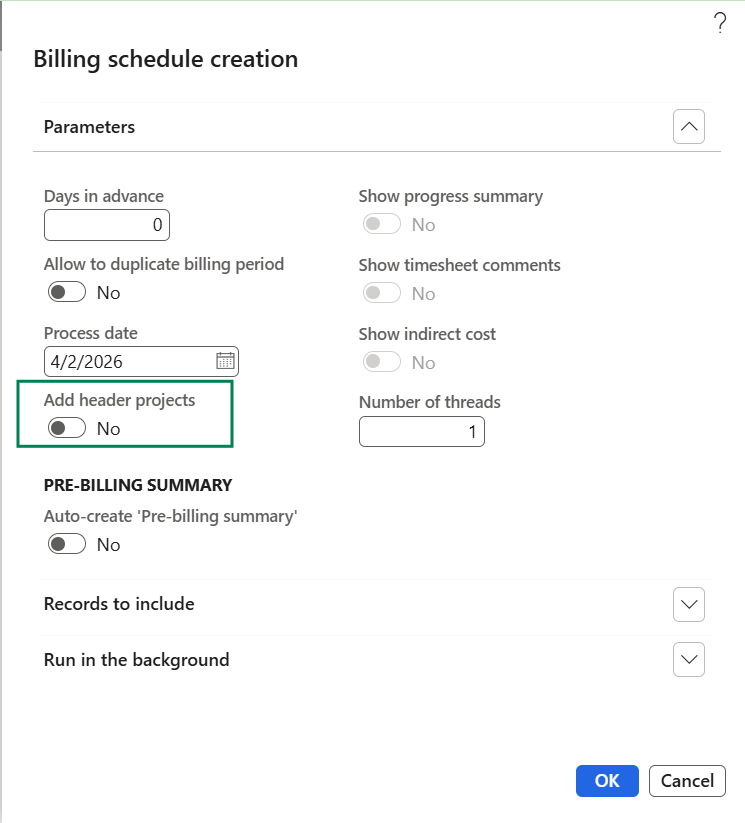Toggle the Show progress summary switch
The width and height of the screenshot is (745, 823).
[x=382, y=224]
